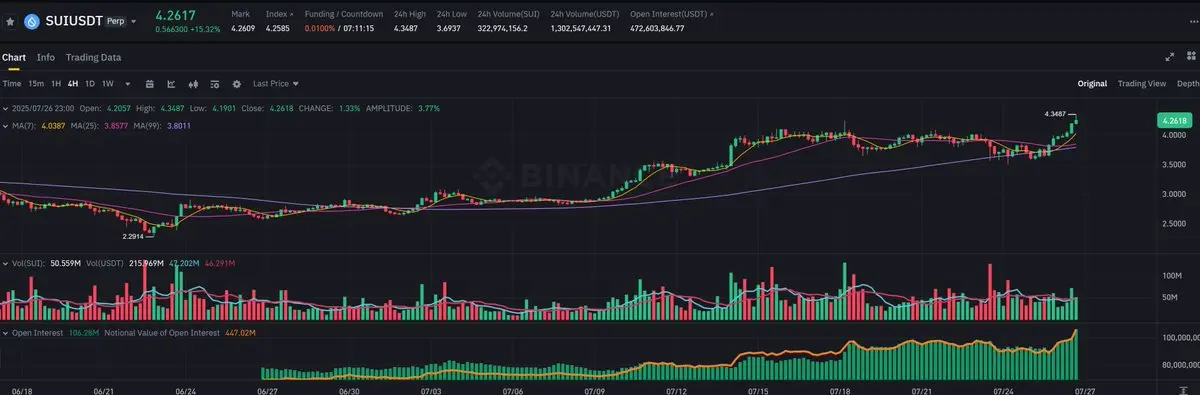Click the 4.3487 high marker on chart
Viewport: 1200px width, 395px height.
coord(1054,115)
